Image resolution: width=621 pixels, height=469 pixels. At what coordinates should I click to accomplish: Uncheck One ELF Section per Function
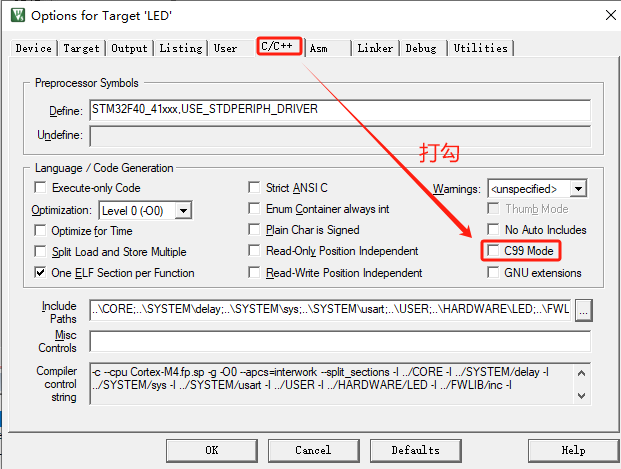[40, 273]
